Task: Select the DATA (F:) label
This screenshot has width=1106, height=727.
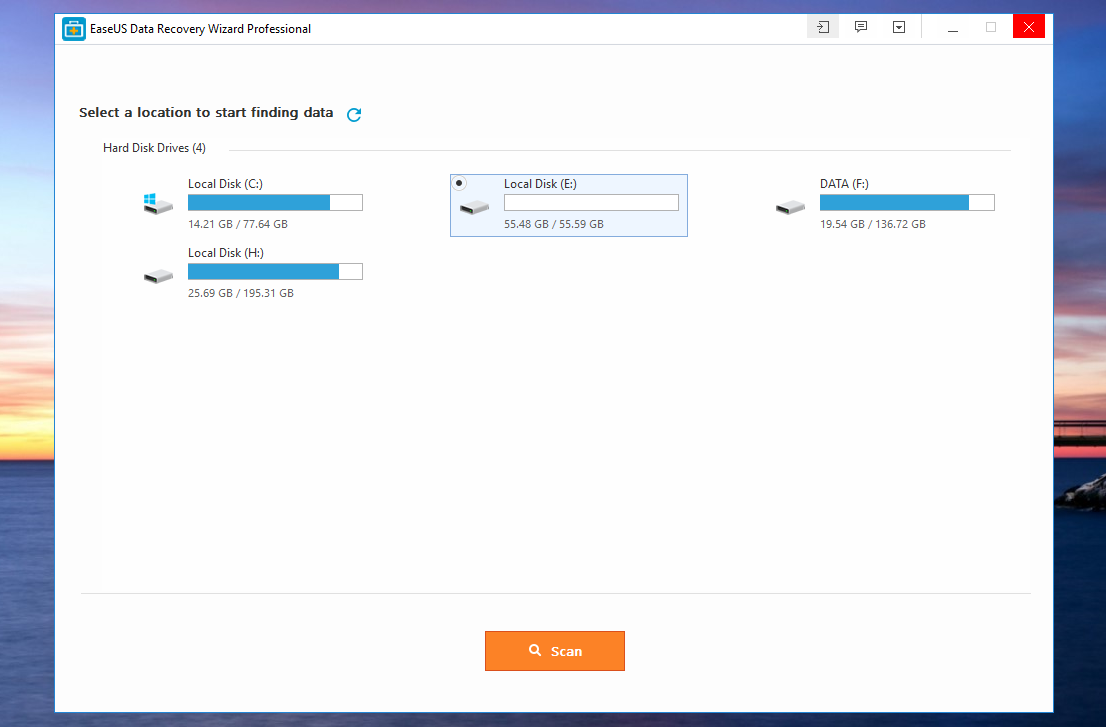Action: (x=844, y=184)
